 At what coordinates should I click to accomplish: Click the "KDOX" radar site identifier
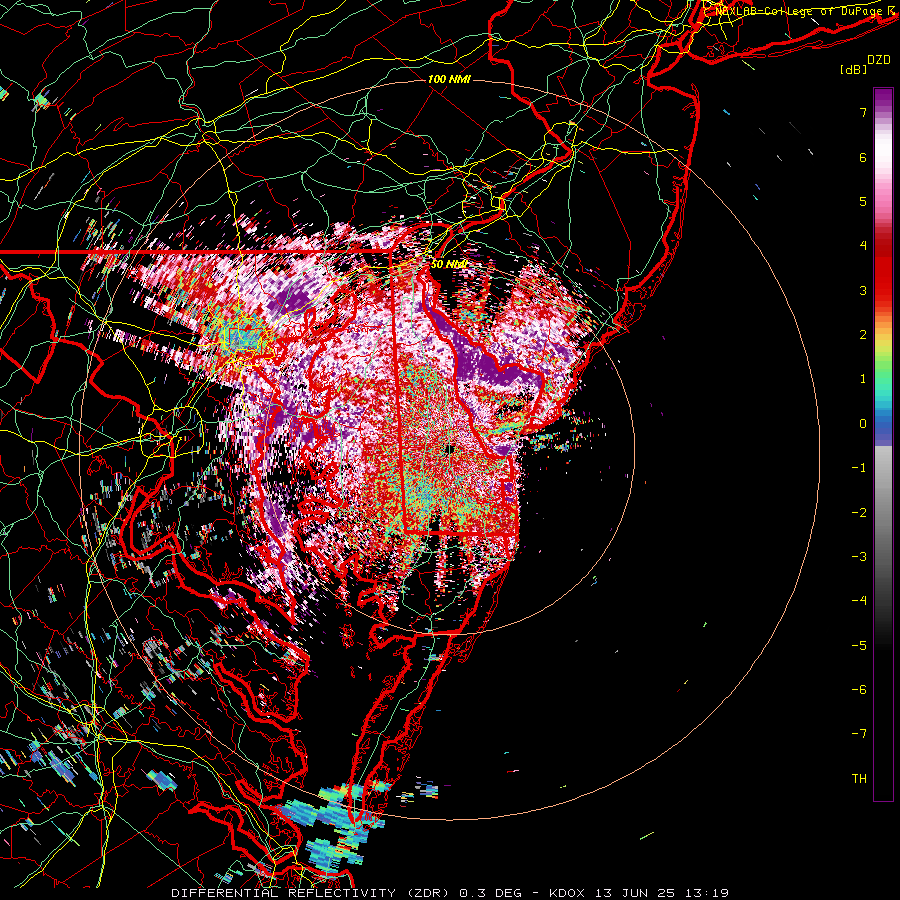(x=567, y=893)
